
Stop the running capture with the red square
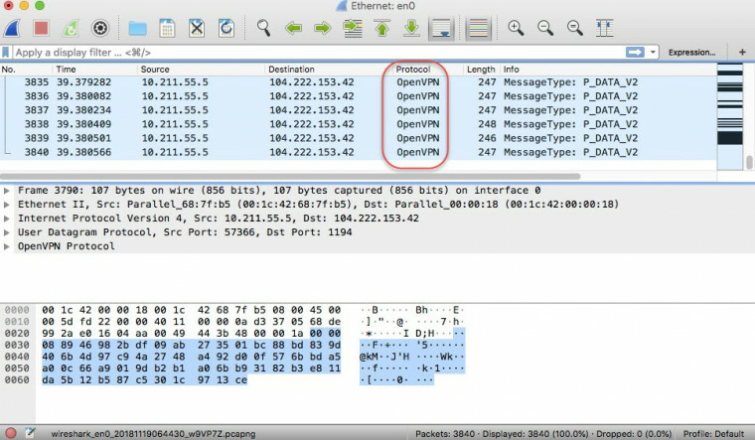41,28
